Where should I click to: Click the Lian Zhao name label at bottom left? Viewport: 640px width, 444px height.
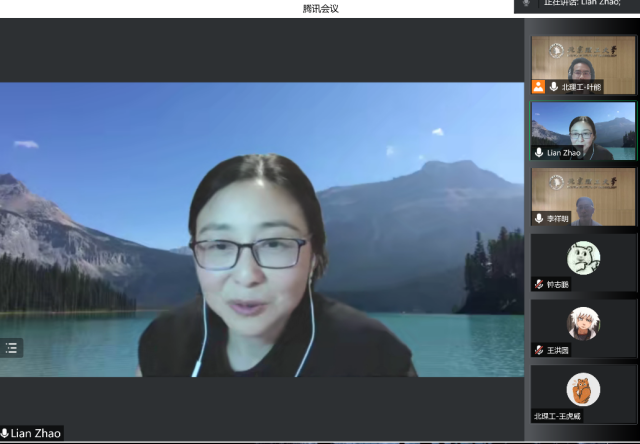click(36, 433)
